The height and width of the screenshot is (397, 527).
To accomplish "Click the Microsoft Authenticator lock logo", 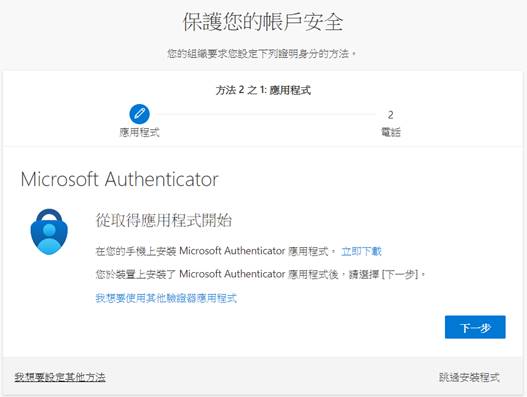I will pyautogui.click(x=49, y=232).
